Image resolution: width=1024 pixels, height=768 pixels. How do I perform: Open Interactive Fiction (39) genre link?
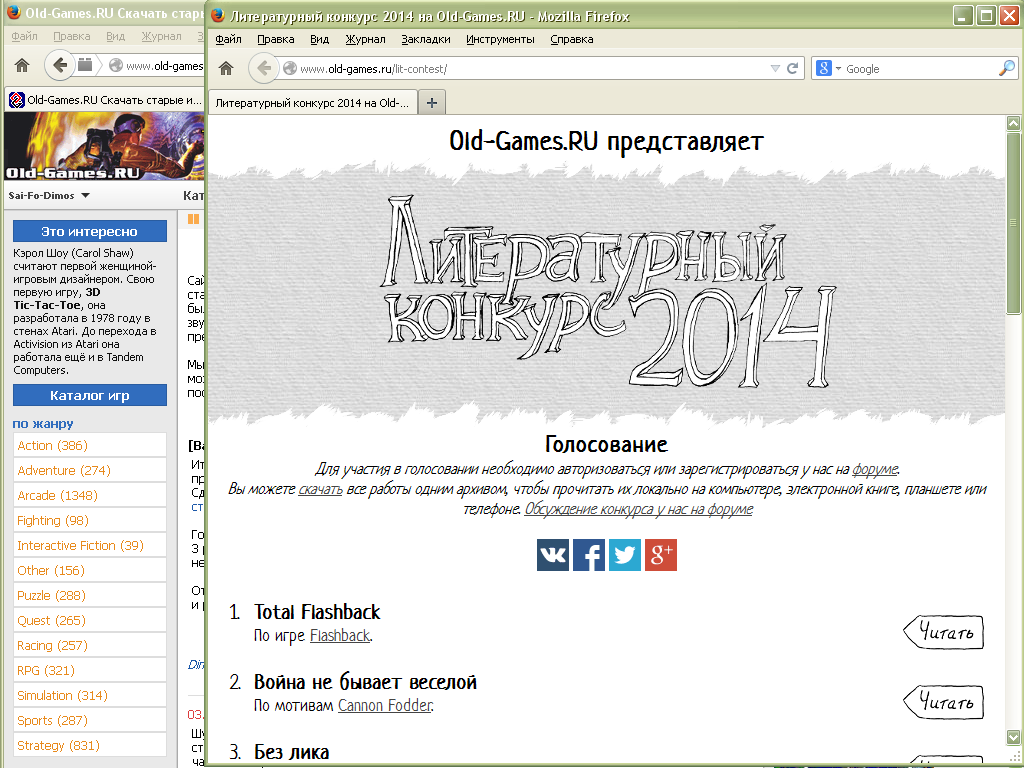click(x=80, y=545)
